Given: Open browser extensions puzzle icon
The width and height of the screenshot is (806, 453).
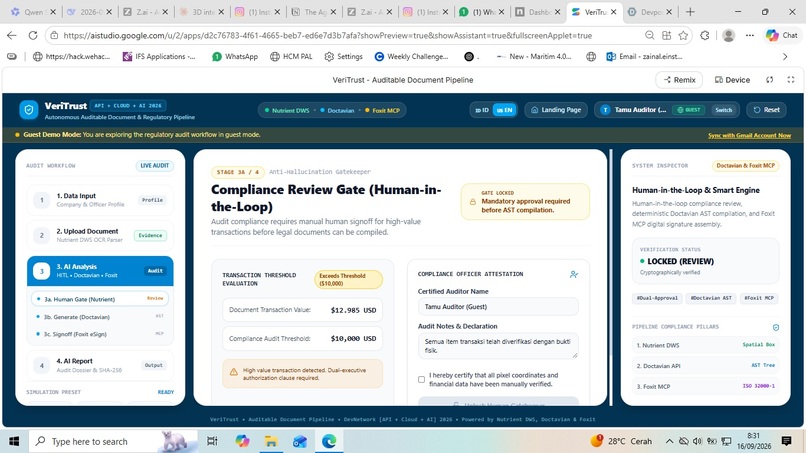Looking at the screenshot, I should coord(705,35).
